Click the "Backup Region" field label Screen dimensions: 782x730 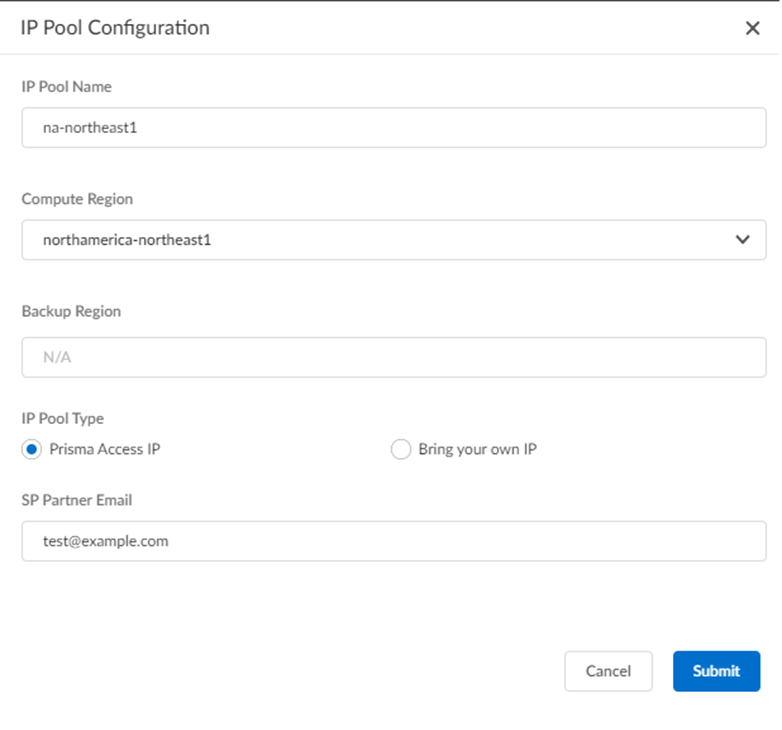pyautogui.click(x=71, y=311)
